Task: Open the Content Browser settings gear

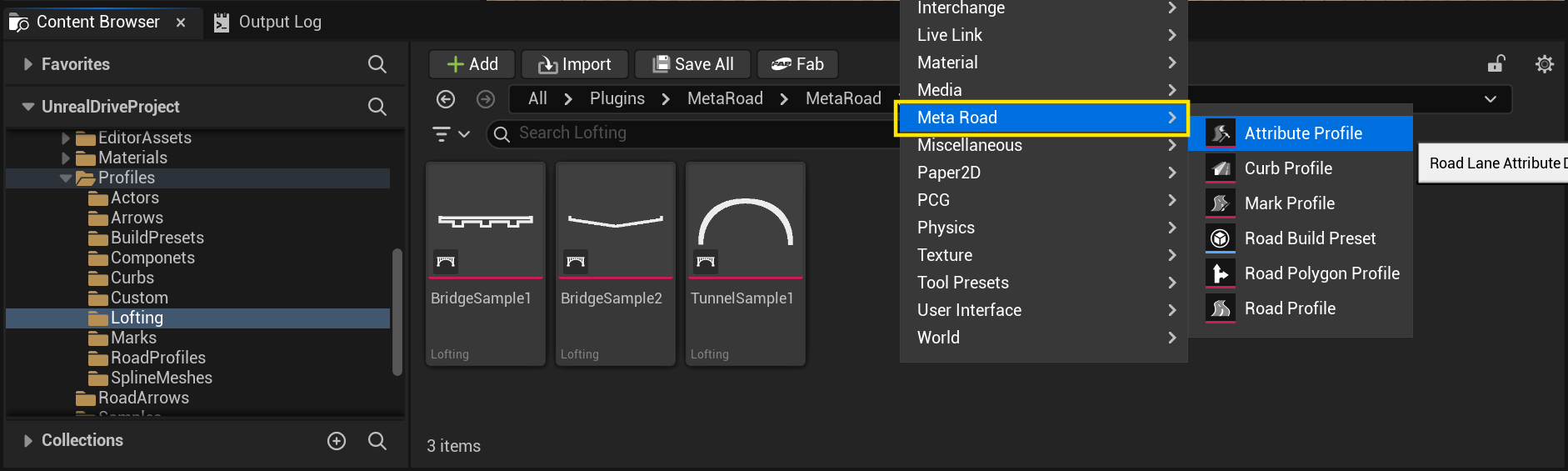Action: pyautogui.click(x=1545, y=64)
